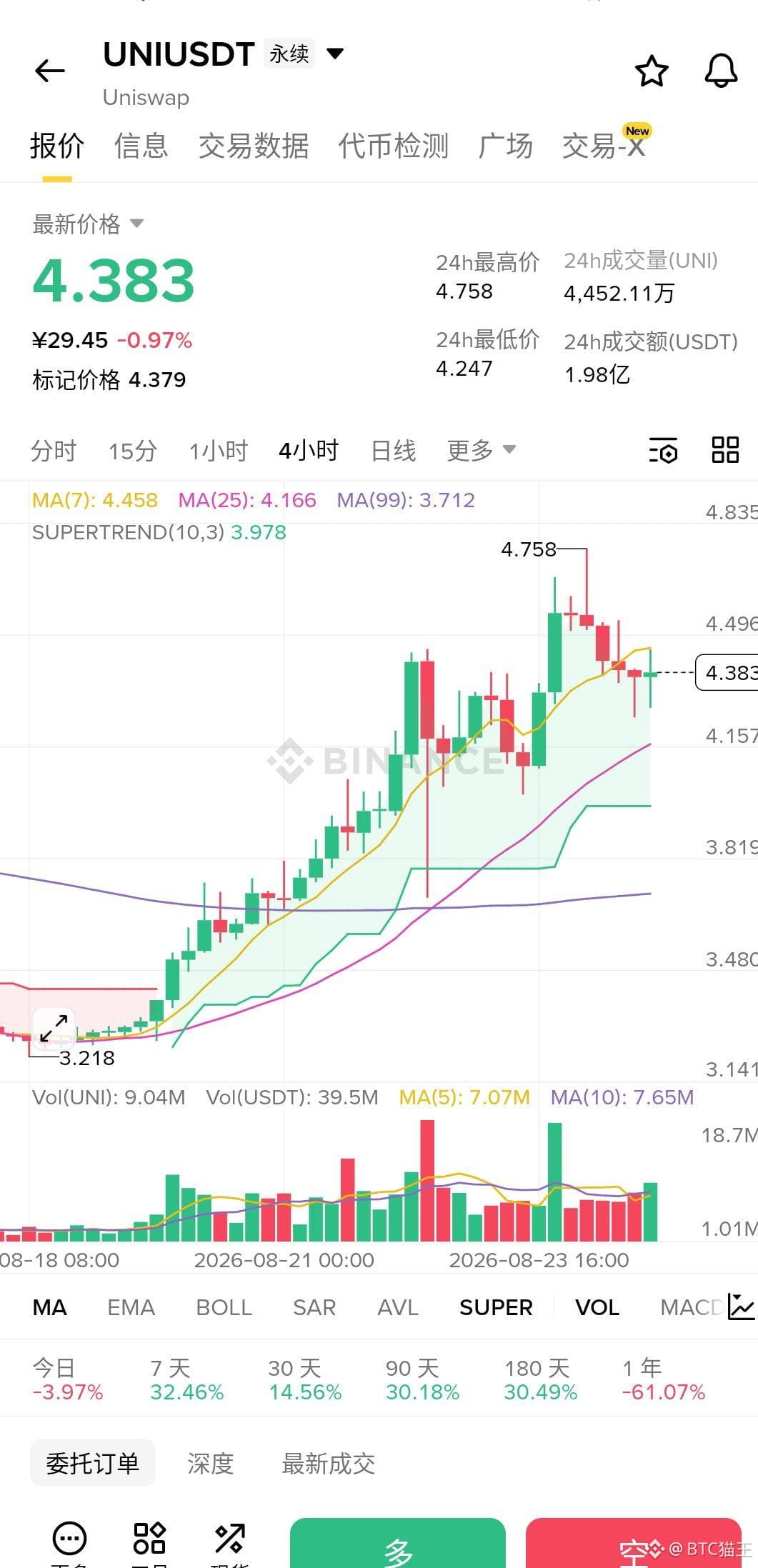758x1568 pixels.
Task: Open the four-square chart layout icon
Action: [725, 450]
